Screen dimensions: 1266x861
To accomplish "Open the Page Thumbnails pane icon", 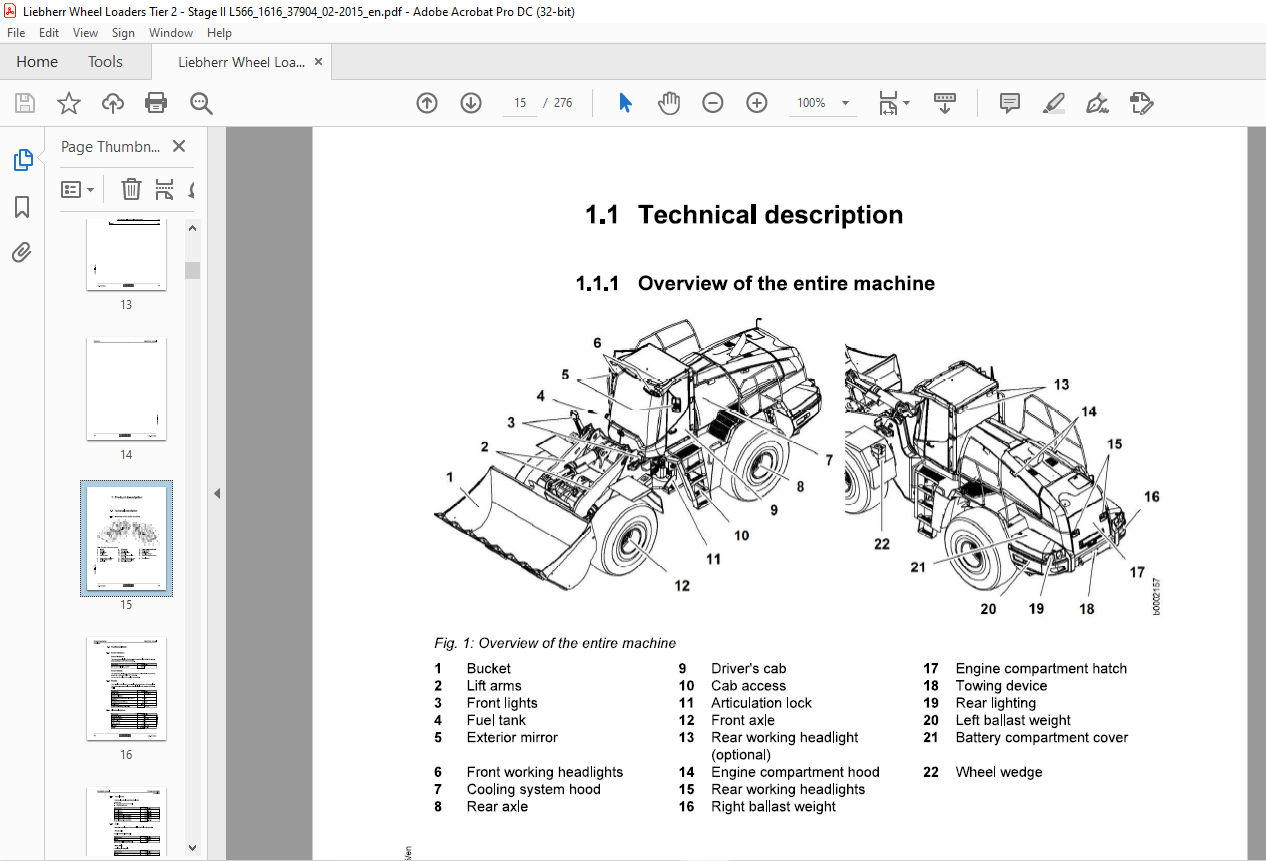I will [22, 160].
